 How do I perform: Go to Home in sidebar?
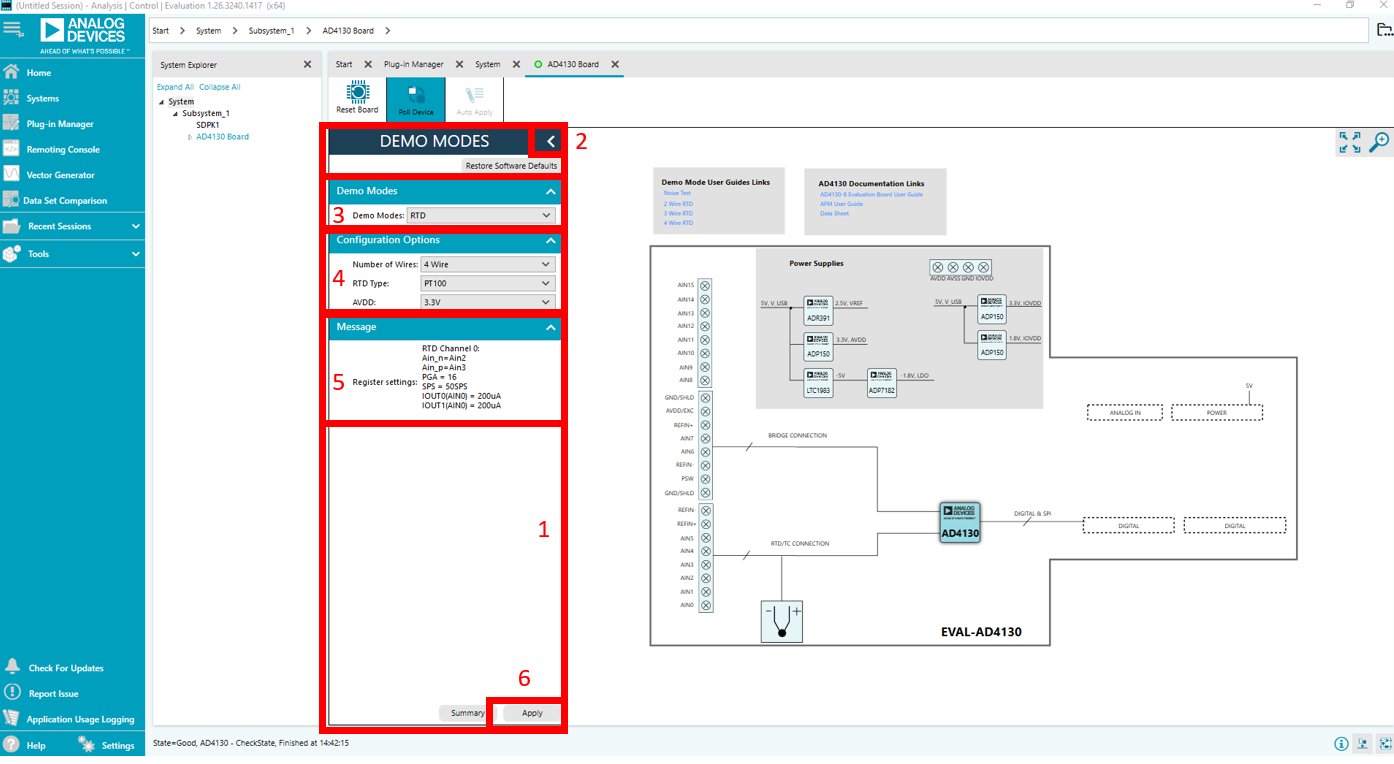tap(39, 73)
